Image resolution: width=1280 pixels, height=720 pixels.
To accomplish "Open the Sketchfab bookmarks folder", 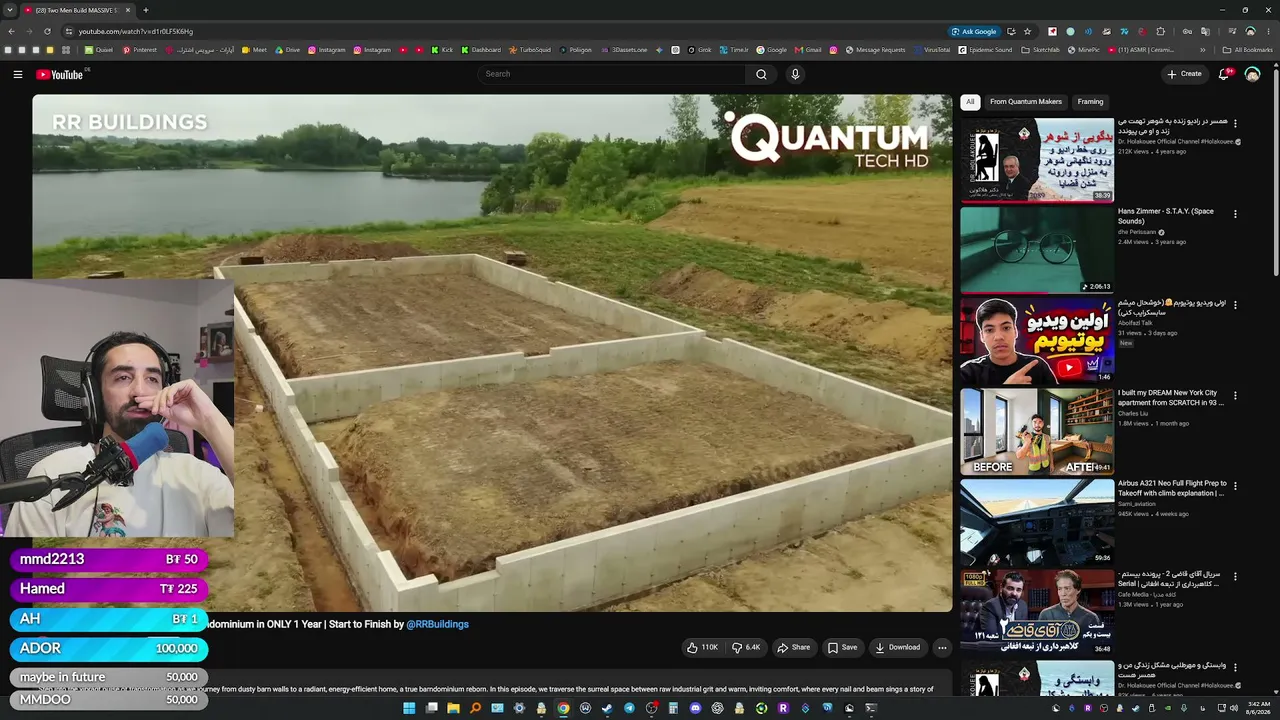I will [1040, 50].
